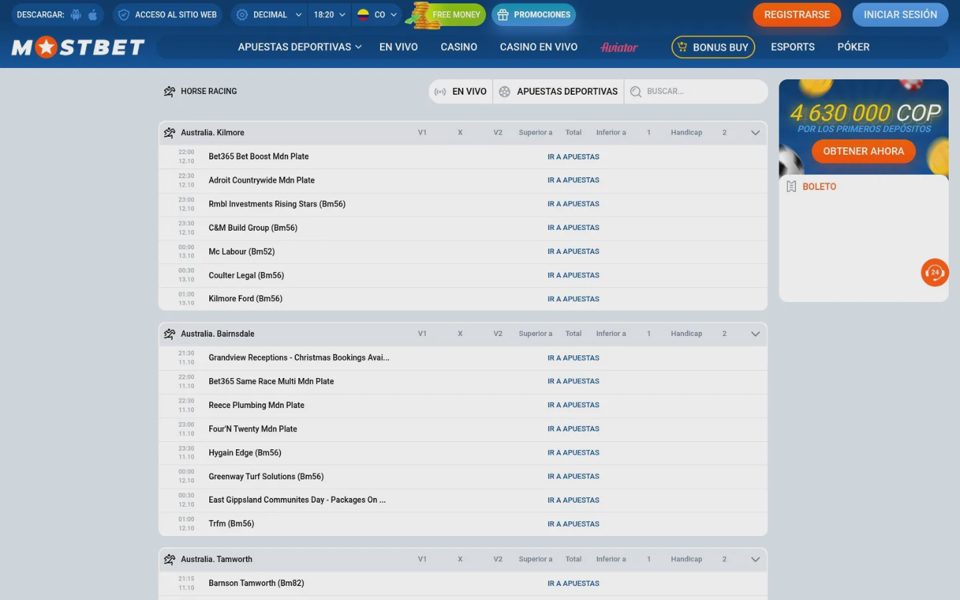This screenshot has height=600, width=960.
Task: Open the Greenway Turf Solutions (Bm56) race
Action: [x=266, y=476]
